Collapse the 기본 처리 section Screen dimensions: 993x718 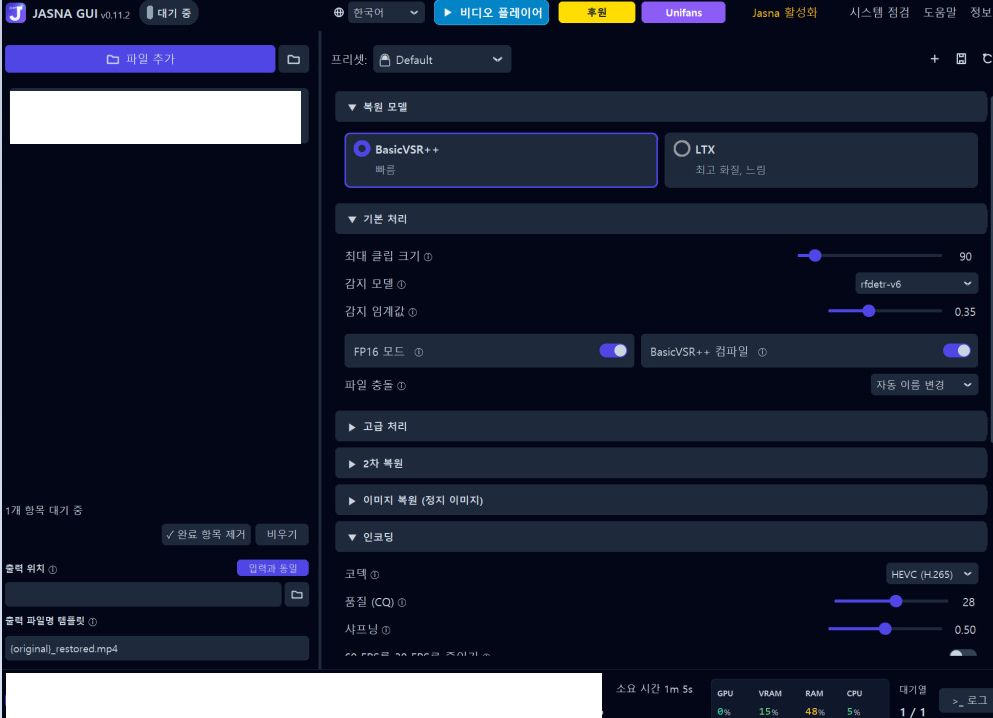point(661,219)
